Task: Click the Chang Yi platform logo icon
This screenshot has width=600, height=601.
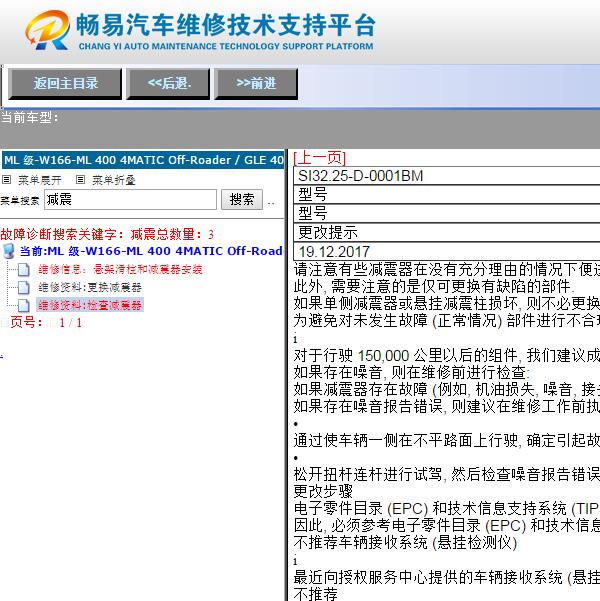Action: pyautogui.click(x=48, y=30)
